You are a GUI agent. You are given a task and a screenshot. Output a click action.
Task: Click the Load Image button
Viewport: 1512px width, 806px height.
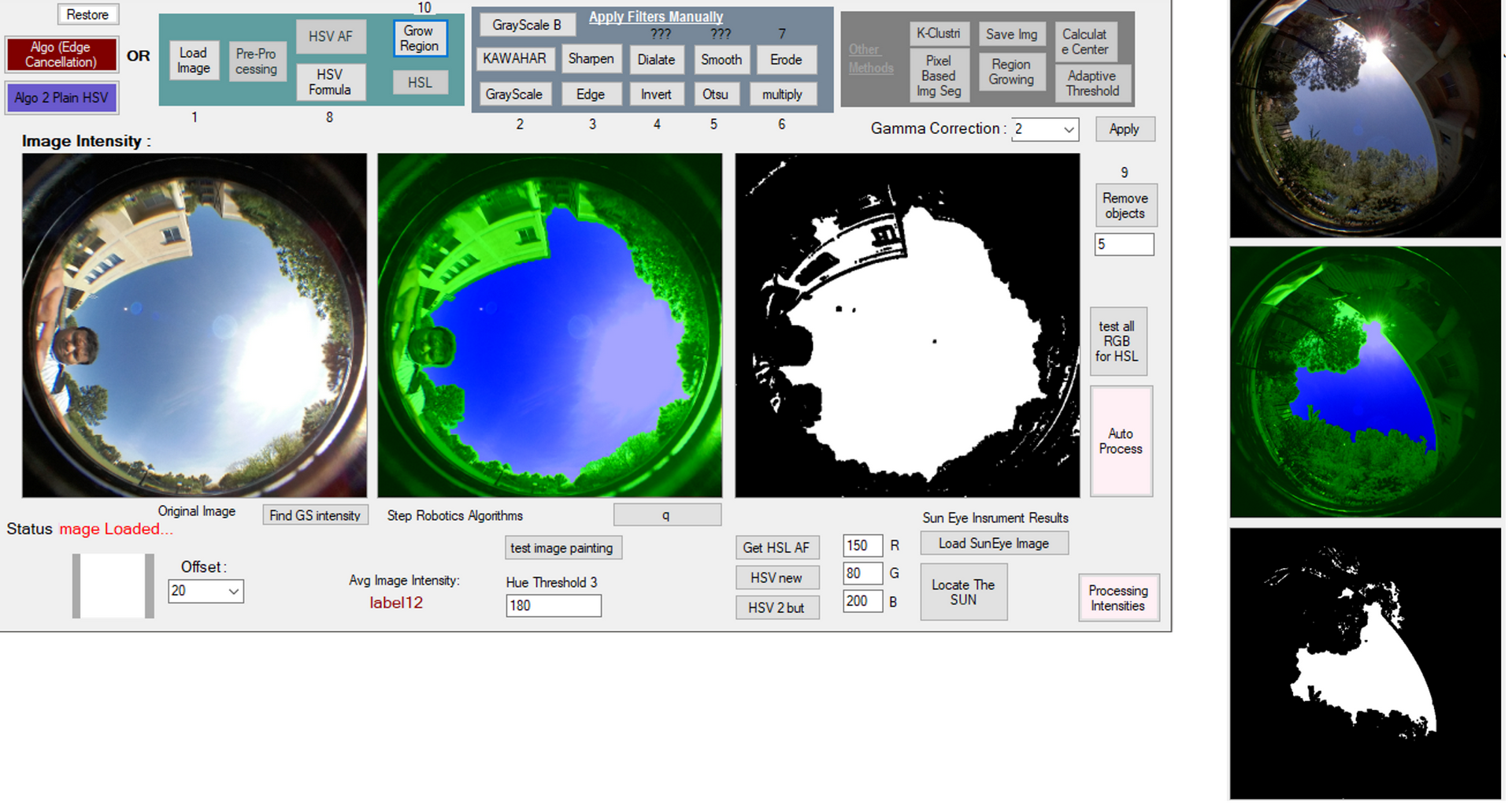(193, 61)
